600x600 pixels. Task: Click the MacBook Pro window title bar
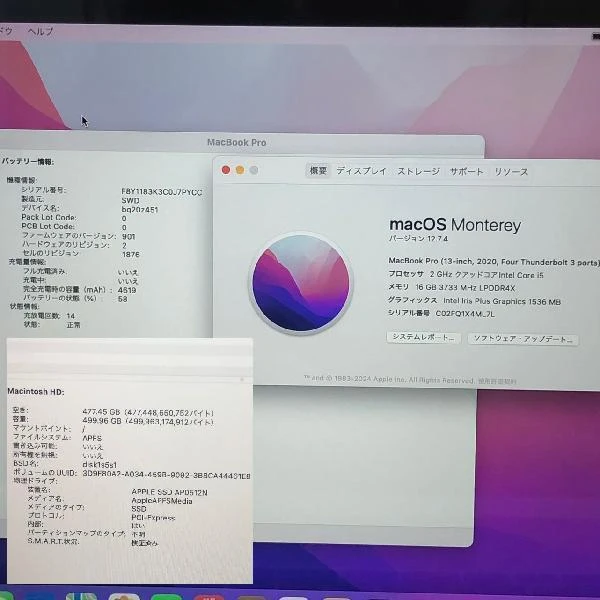[237, 143]
